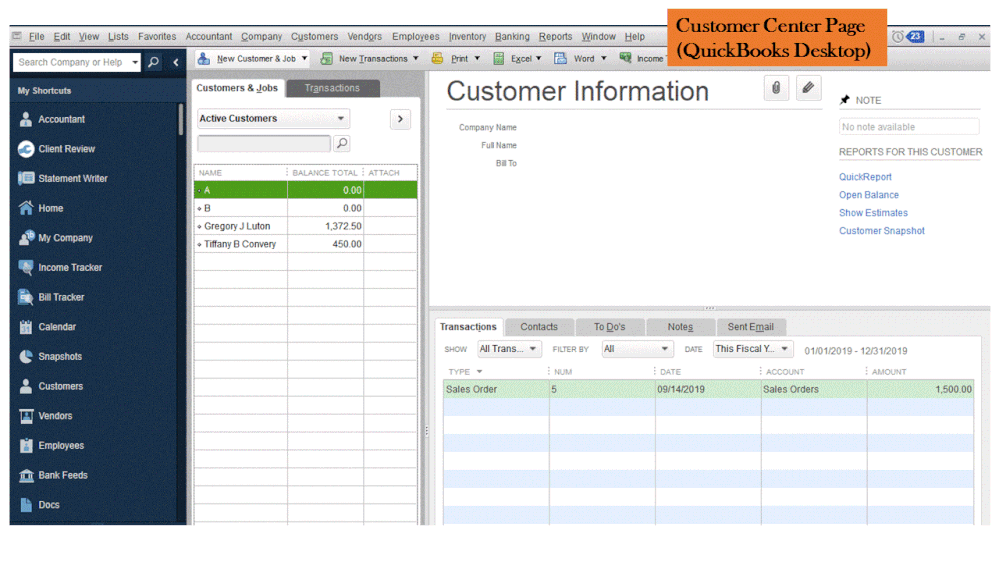999x562 pixels.
Task: Click the pencil edit customer icon
Action: (x=808, y=88)
